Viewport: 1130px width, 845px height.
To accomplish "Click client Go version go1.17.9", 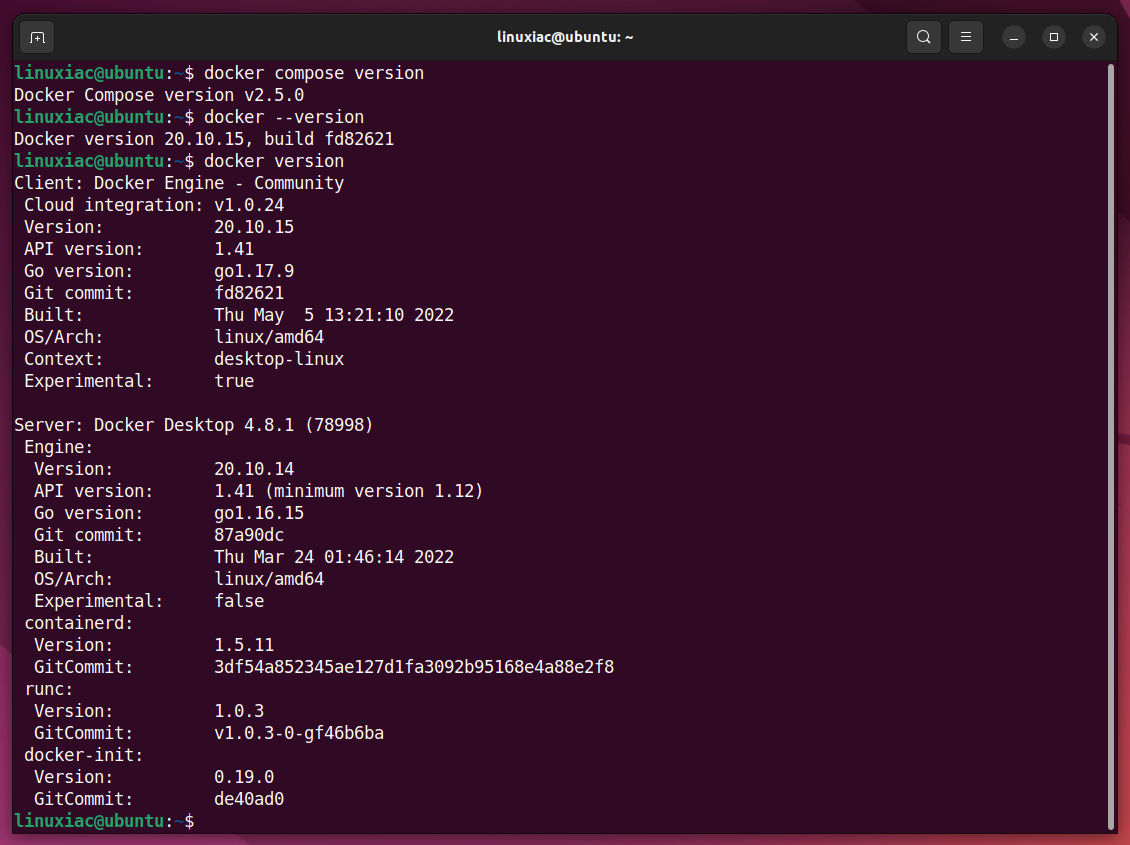I will (x=254, y=272).
